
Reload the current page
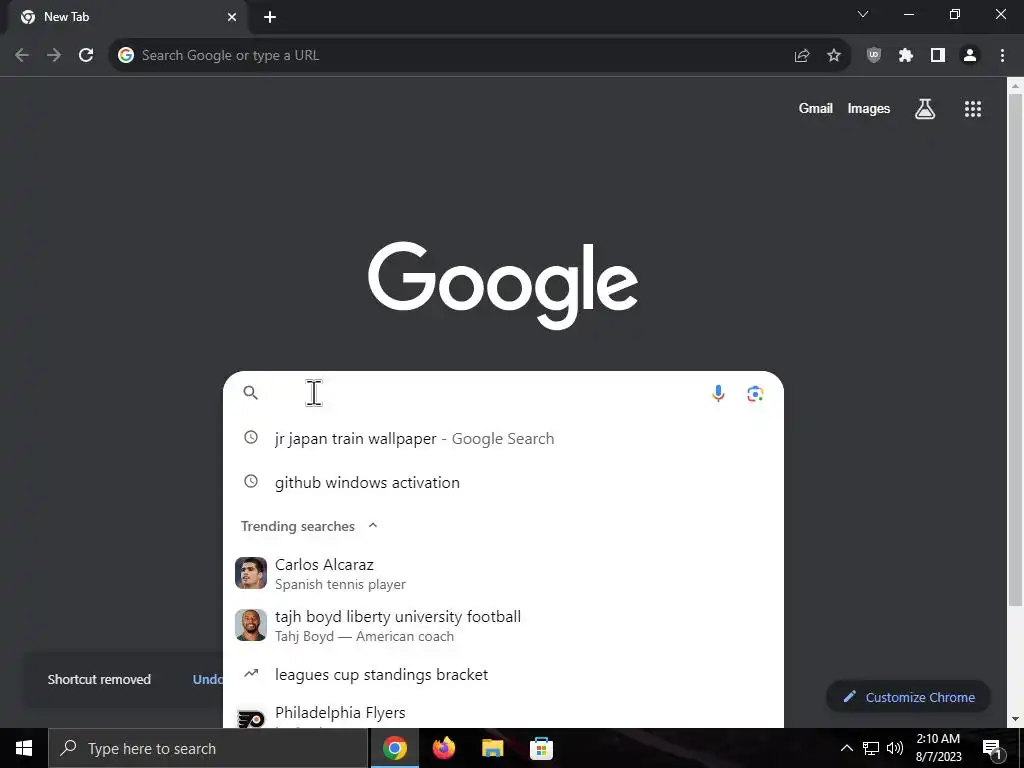(x=86, y=56)
